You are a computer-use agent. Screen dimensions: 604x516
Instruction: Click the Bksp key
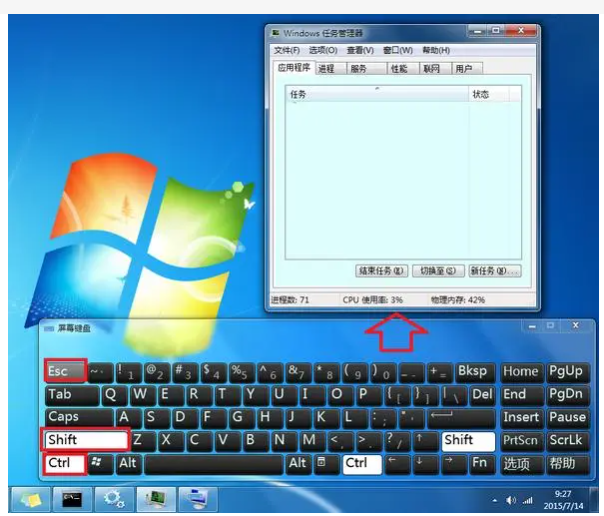475,372
